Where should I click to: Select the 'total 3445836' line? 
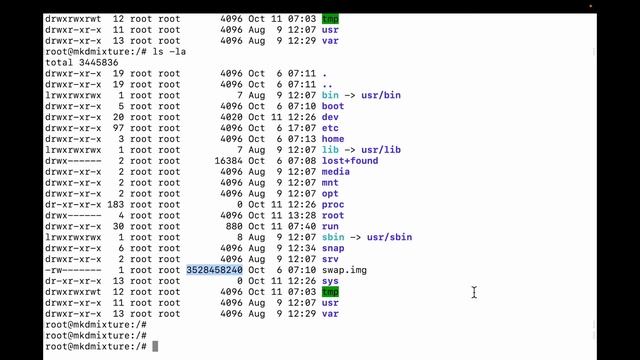[82, 62]
